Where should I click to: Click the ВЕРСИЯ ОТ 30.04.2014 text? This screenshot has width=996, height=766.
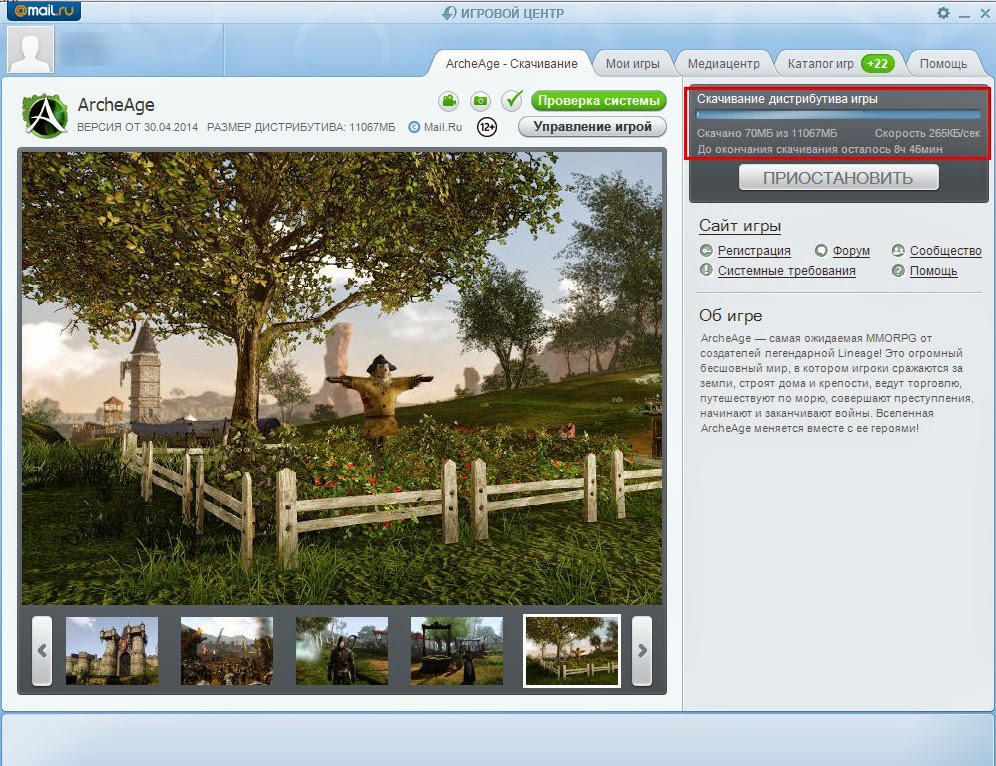tap(137, 127)
